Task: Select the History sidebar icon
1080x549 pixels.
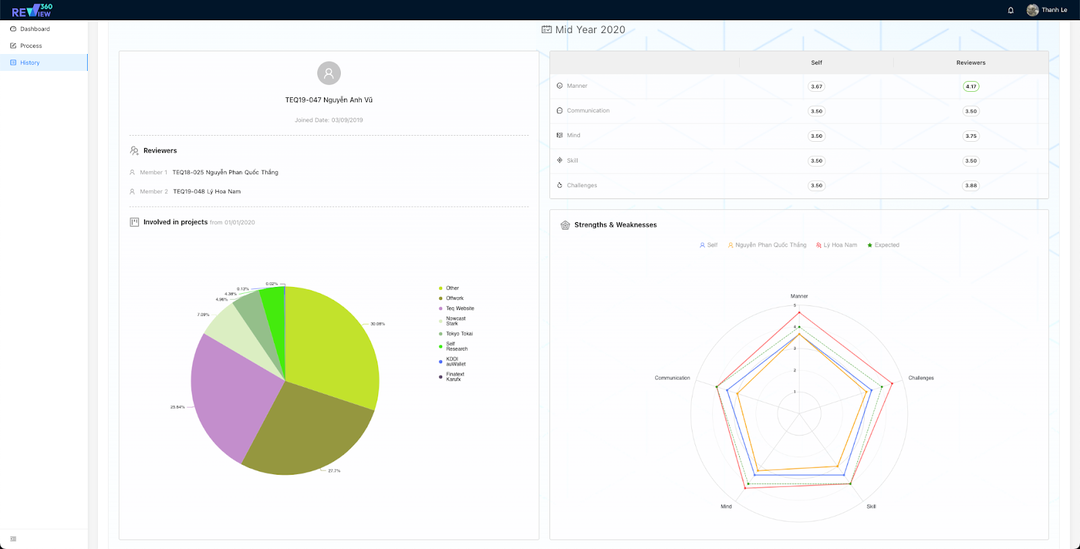Action: (13, 62)
